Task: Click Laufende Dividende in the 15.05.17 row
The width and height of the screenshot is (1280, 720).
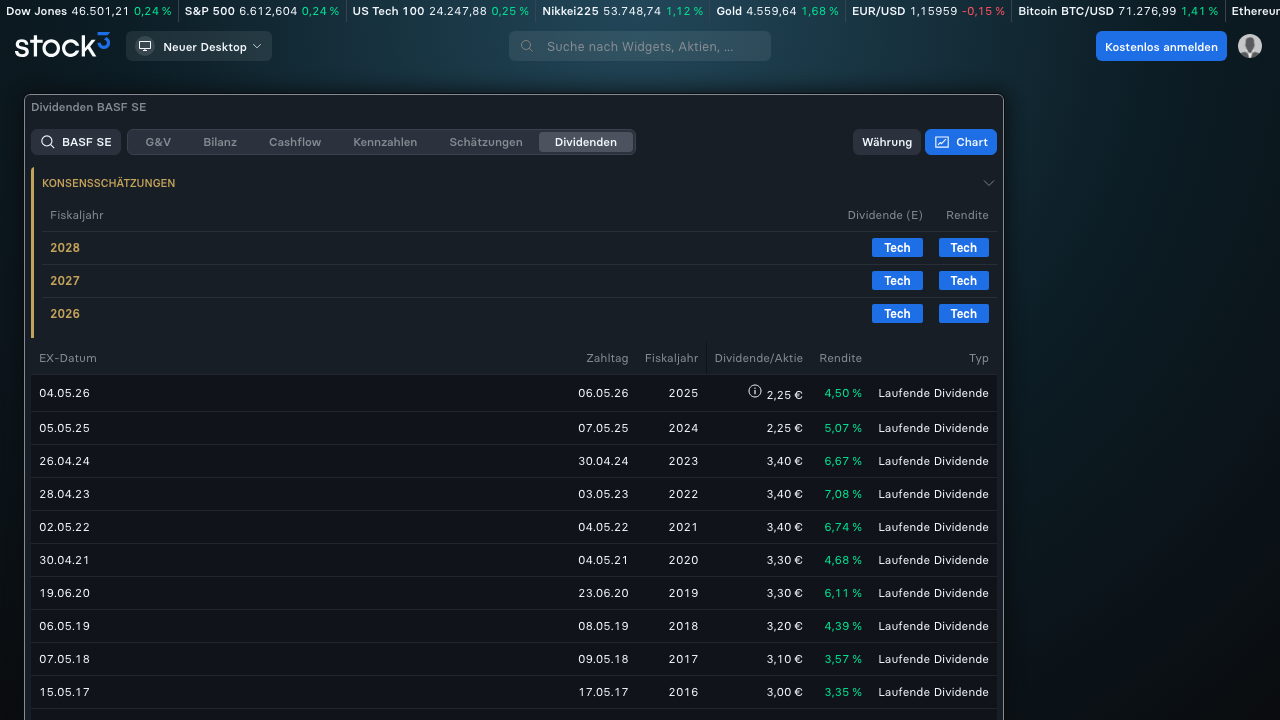Action: 933,692
